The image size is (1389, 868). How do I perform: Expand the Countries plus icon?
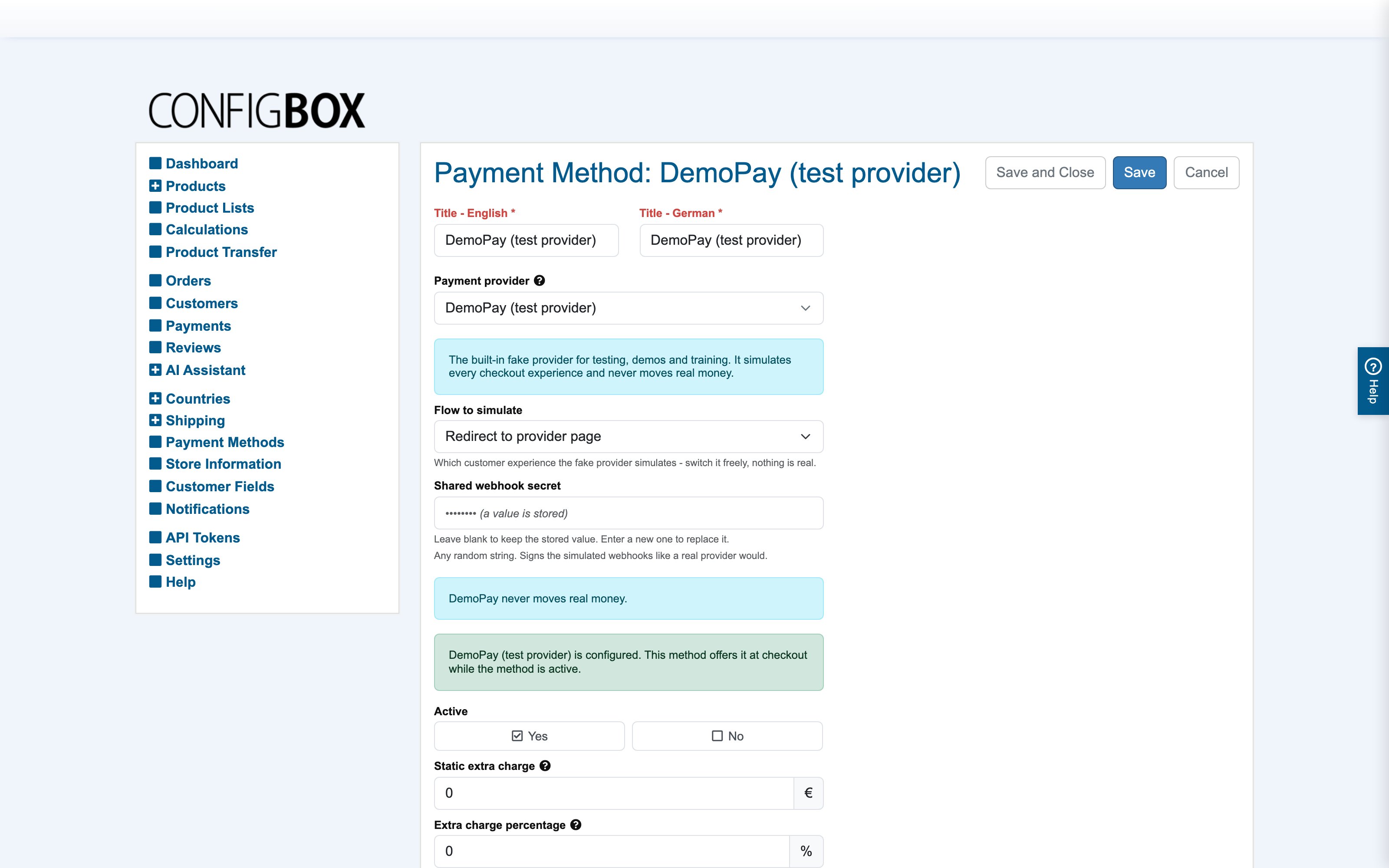(x=155, y=398)
